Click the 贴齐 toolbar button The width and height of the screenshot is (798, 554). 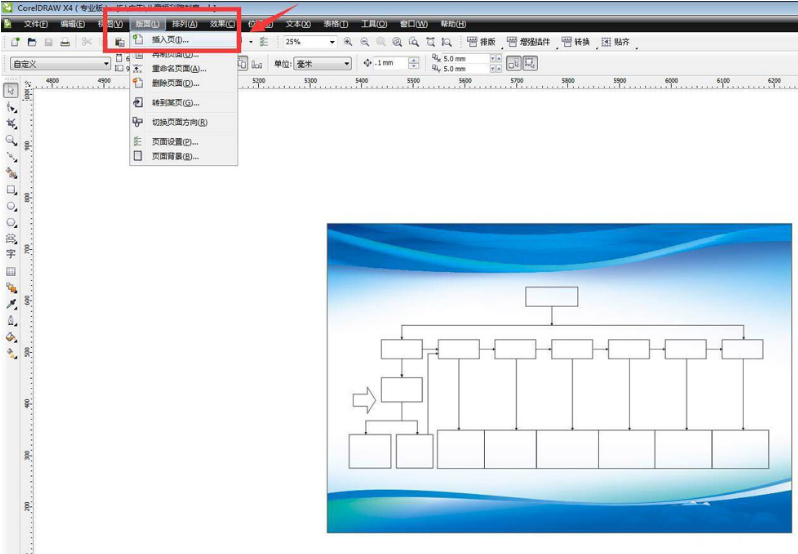pyautogui.click(x=615, y=42)
